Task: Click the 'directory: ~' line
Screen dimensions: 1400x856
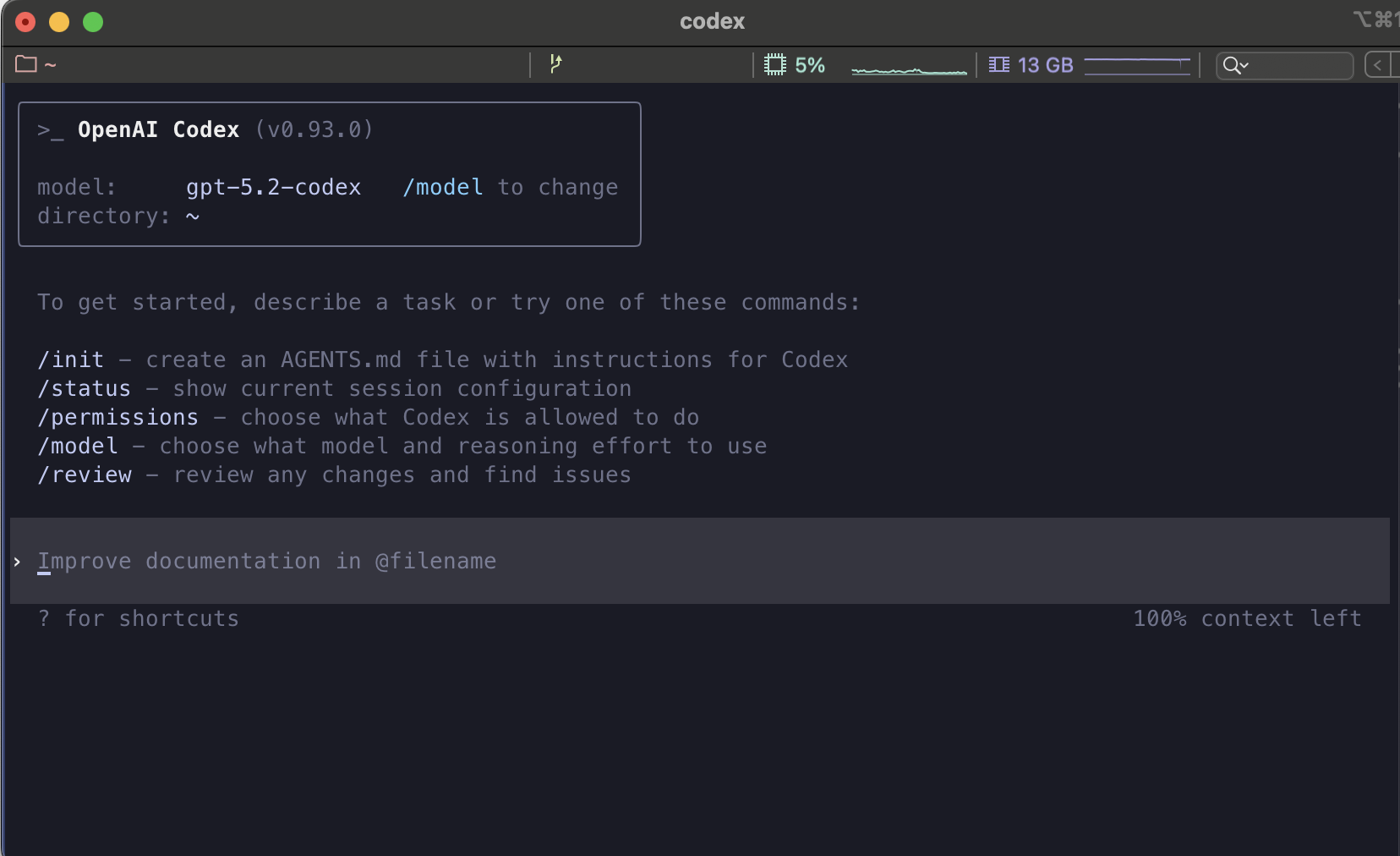Action: click(x=118, y=216)
